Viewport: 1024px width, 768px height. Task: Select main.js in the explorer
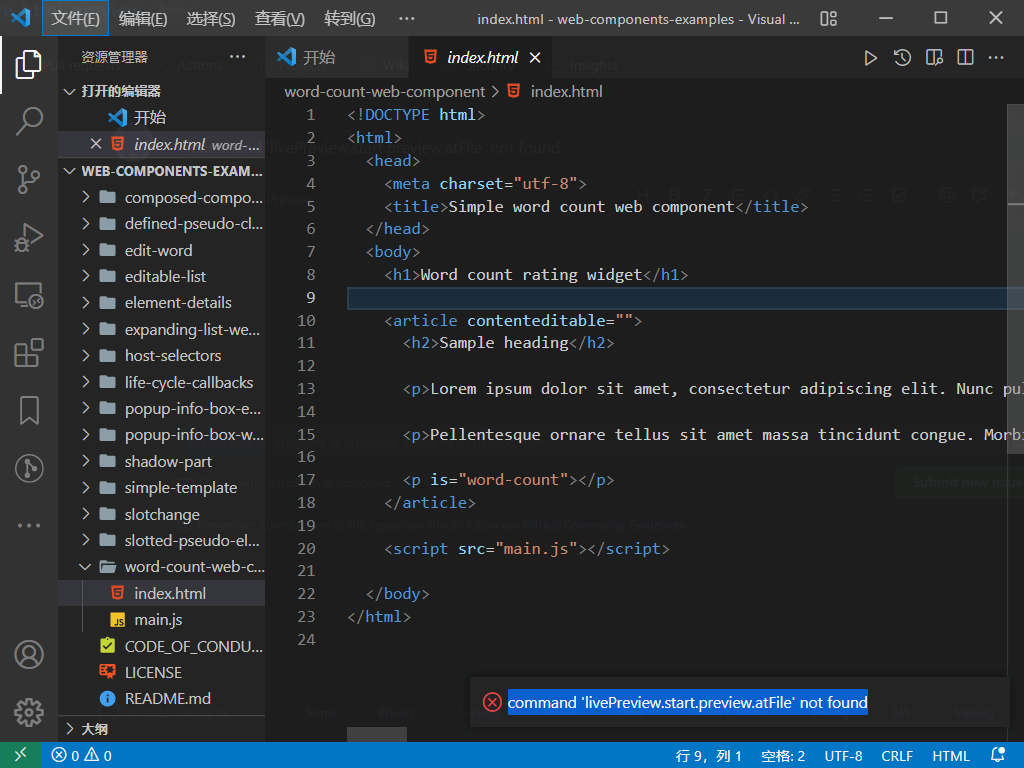pyautogui.click(x=160, y=619)
